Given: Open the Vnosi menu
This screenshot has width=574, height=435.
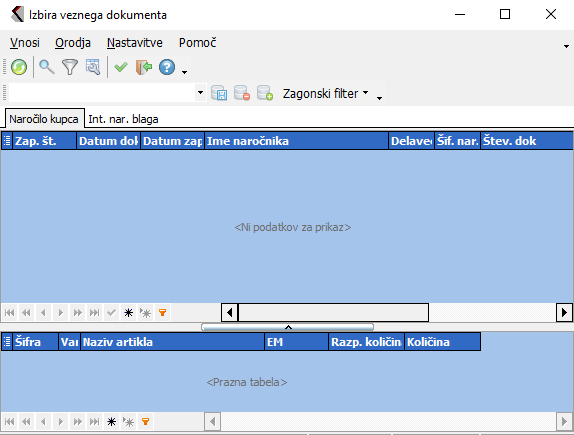Looking at the screenshot, I should [x=25, y=43].
